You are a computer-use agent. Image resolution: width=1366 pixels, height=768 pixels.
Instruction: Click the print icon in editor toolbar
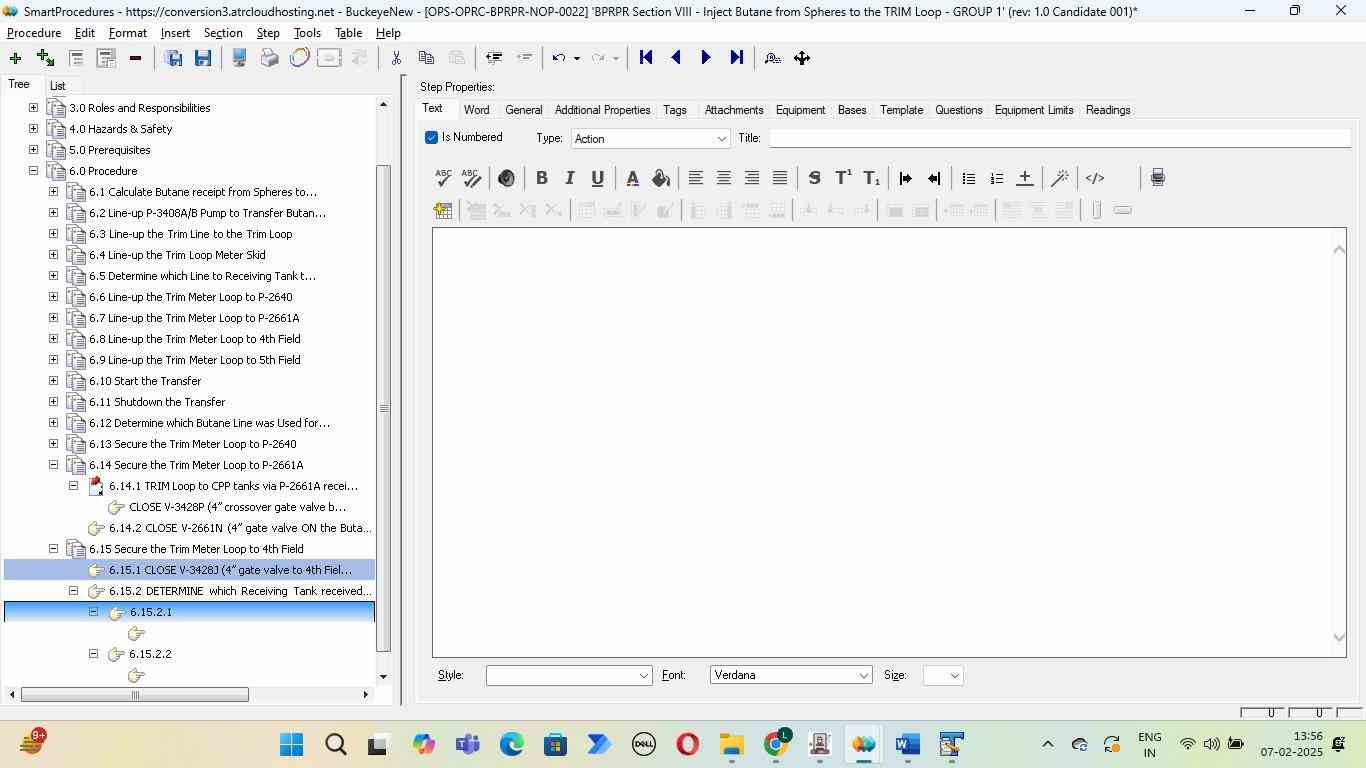1157,178
